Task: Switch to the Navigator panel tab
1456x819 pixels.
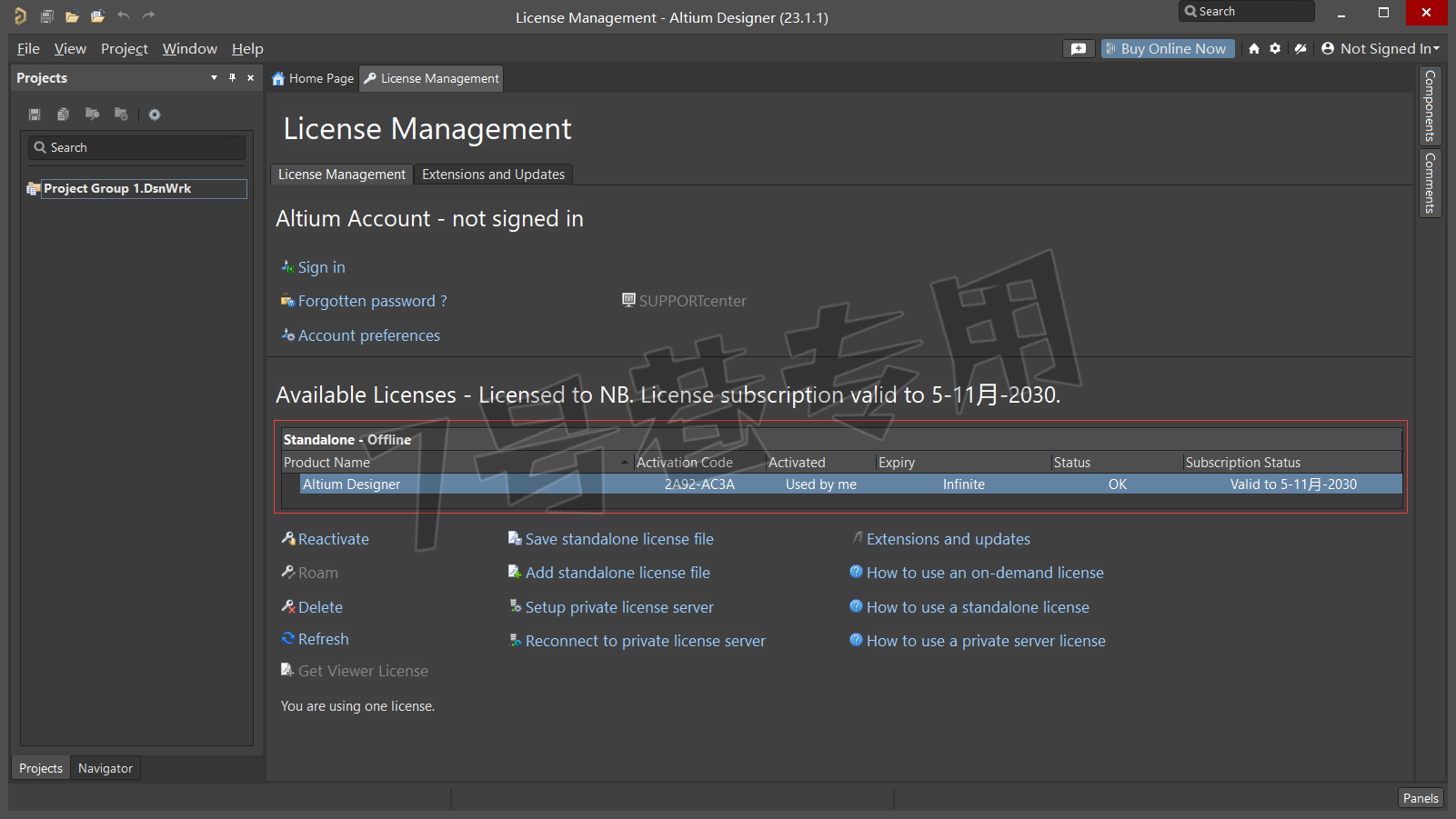Action: click(105, 768)
